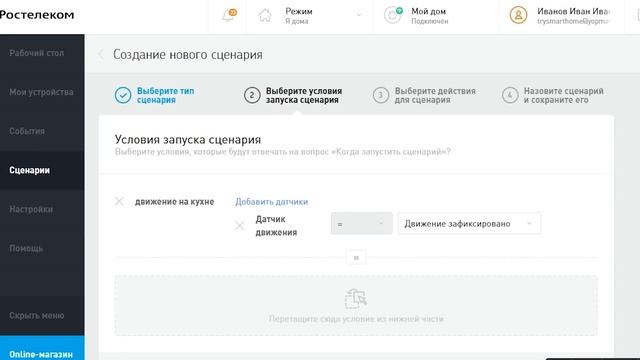Open Настройки in sidebar
Image resolution: width=640 pixels, height=360 pixels.
[x=31, y=209]
